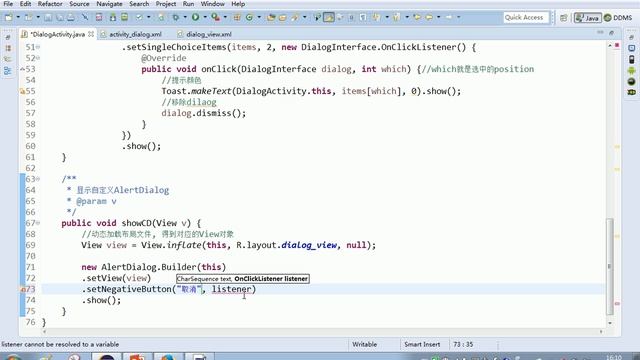The height and width of the screenshot is (360, 640).
Task: Click the underlined listener variable on line 73
Action: click(x=231, y=289)
